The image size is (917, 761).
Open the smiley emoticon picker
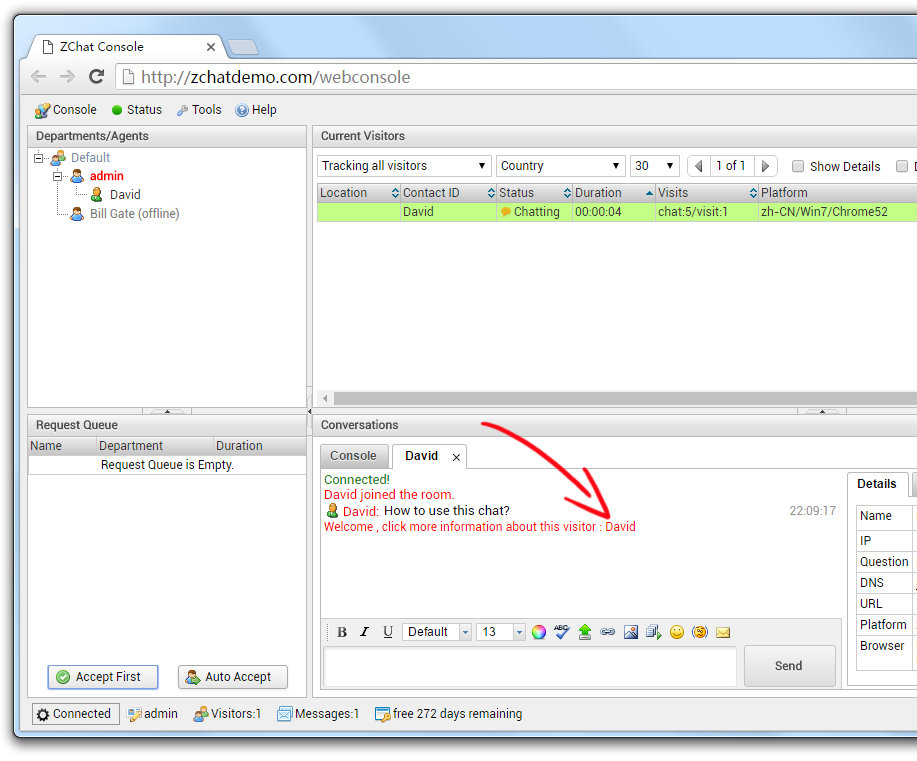tap(677, 632)
